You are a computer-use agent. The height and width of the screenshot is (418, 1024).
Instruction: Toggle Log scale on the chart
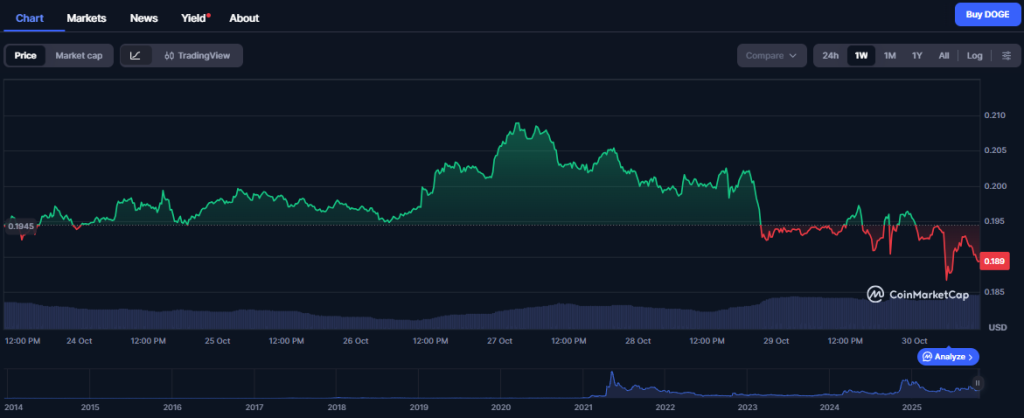point(974,56)
